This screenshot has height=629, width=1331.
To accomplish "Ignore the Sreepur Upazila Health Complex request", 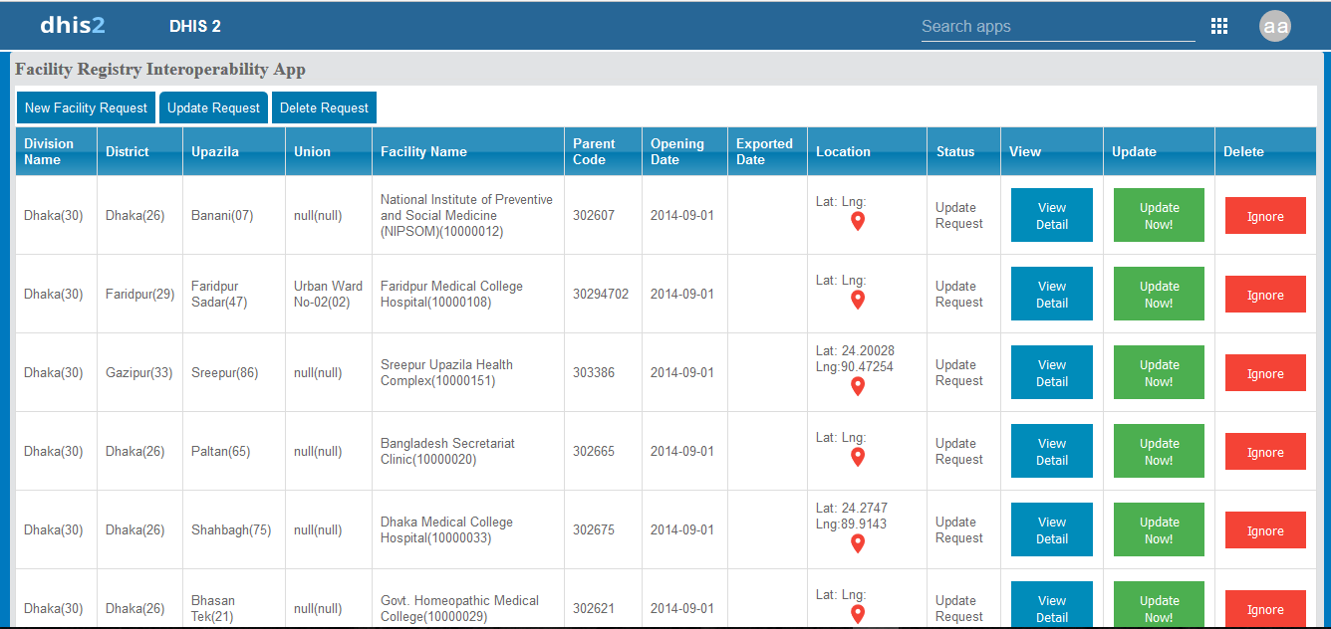I will pos(1265,373).
